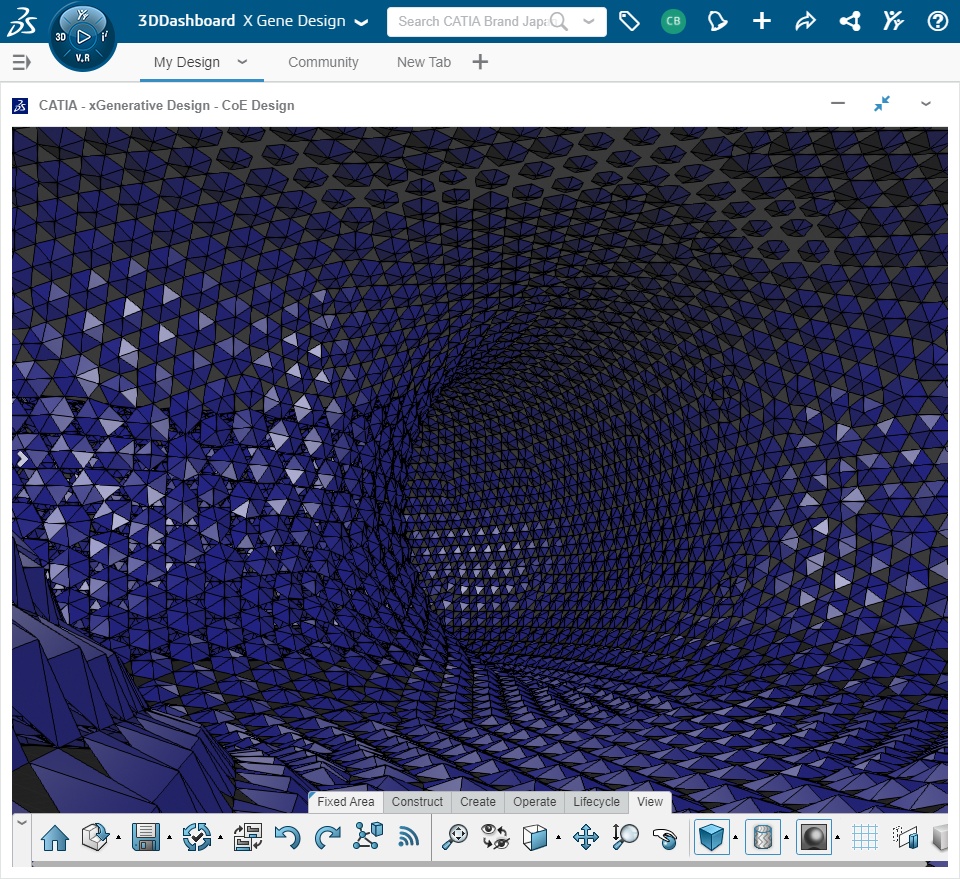960x879 pixels.
Task: Toggle the Hide/Show eye tool
Action: [x=495, y=836]
